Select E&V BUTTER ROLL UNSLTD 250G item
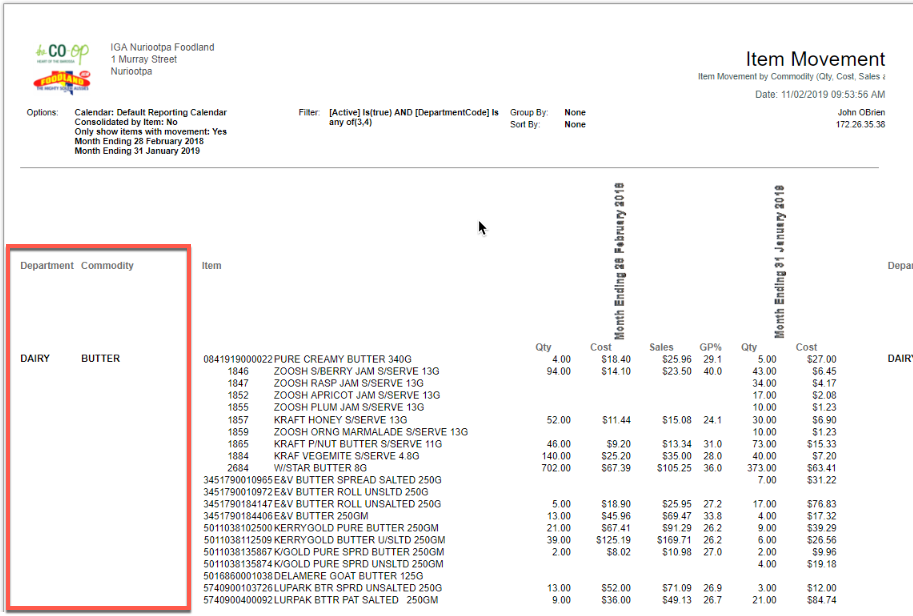 [351, 492]
